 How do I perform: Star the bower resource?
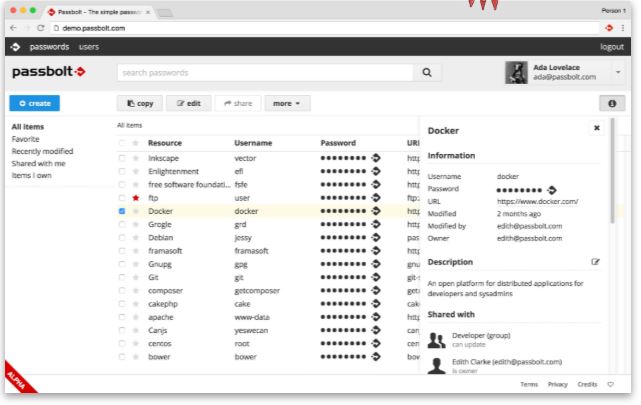pos(136,357)
